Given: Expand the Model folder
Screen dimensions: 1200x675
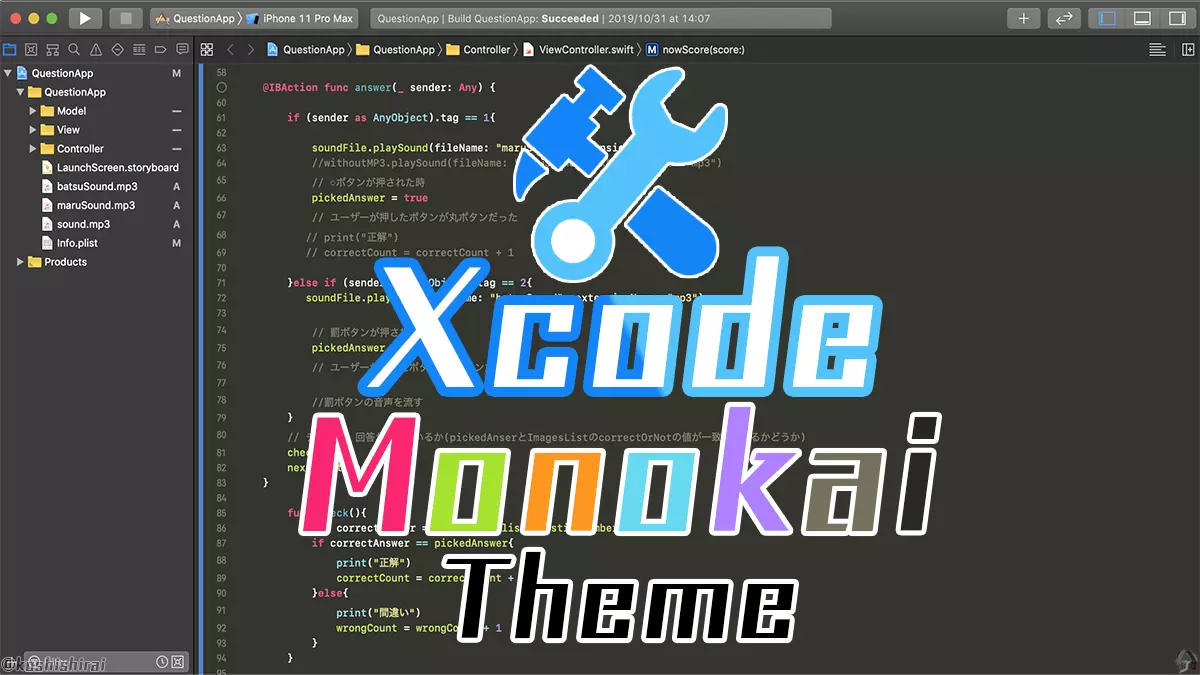Looking at the screenshot, I should [x=33, y=111].
